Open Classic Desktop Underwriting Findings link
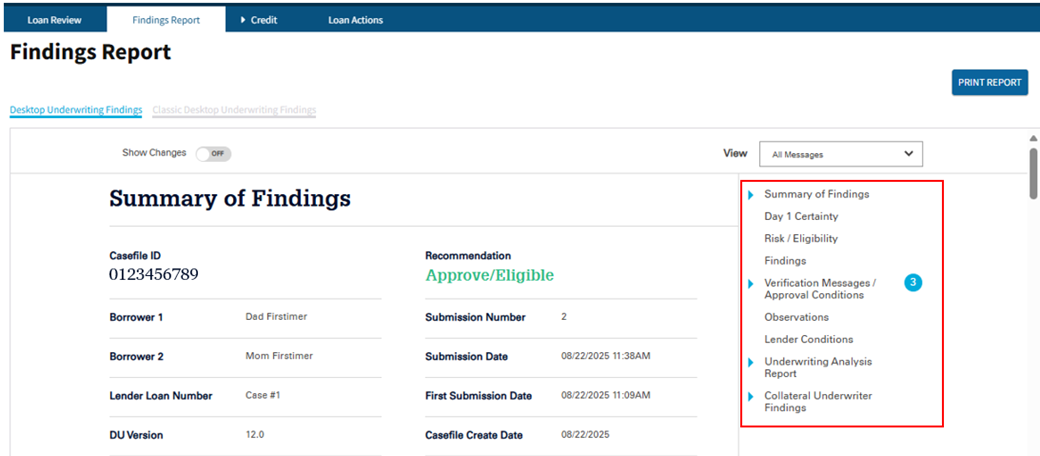 click(234, 110)
